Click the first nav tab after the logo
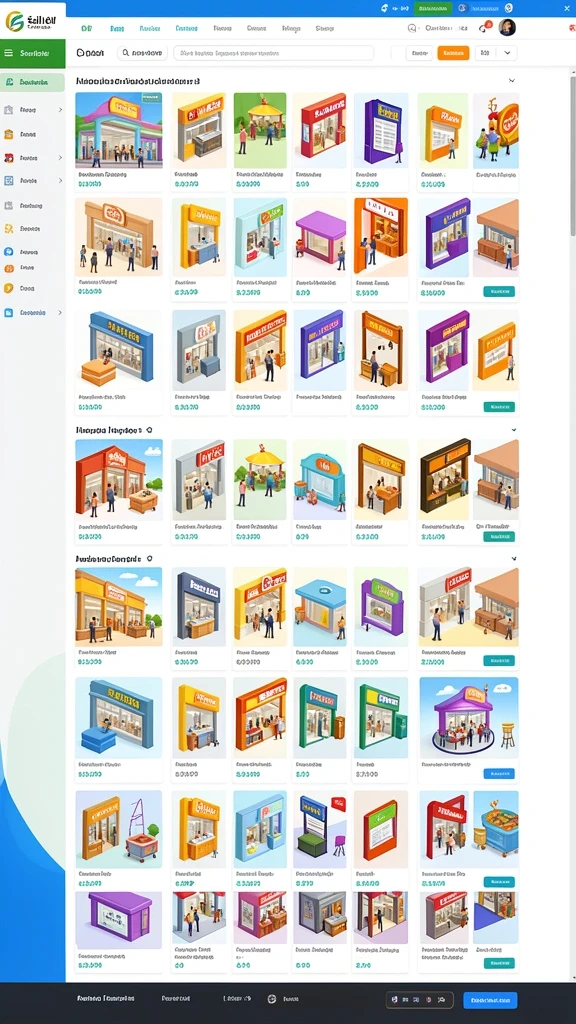Screen dimensions: 576x1024 pos(86,28)
